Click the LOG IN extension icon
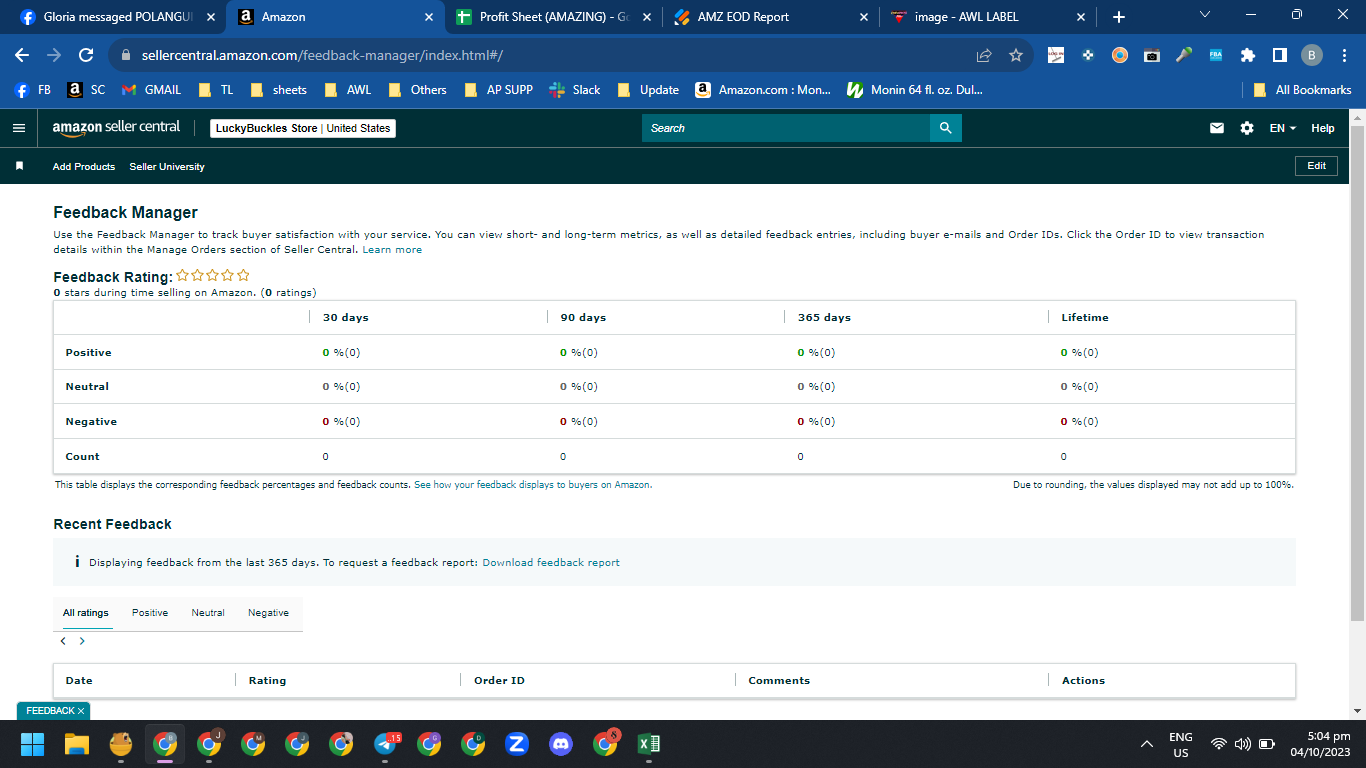This screenshot has height=768, width=1366. point(1056,56)
